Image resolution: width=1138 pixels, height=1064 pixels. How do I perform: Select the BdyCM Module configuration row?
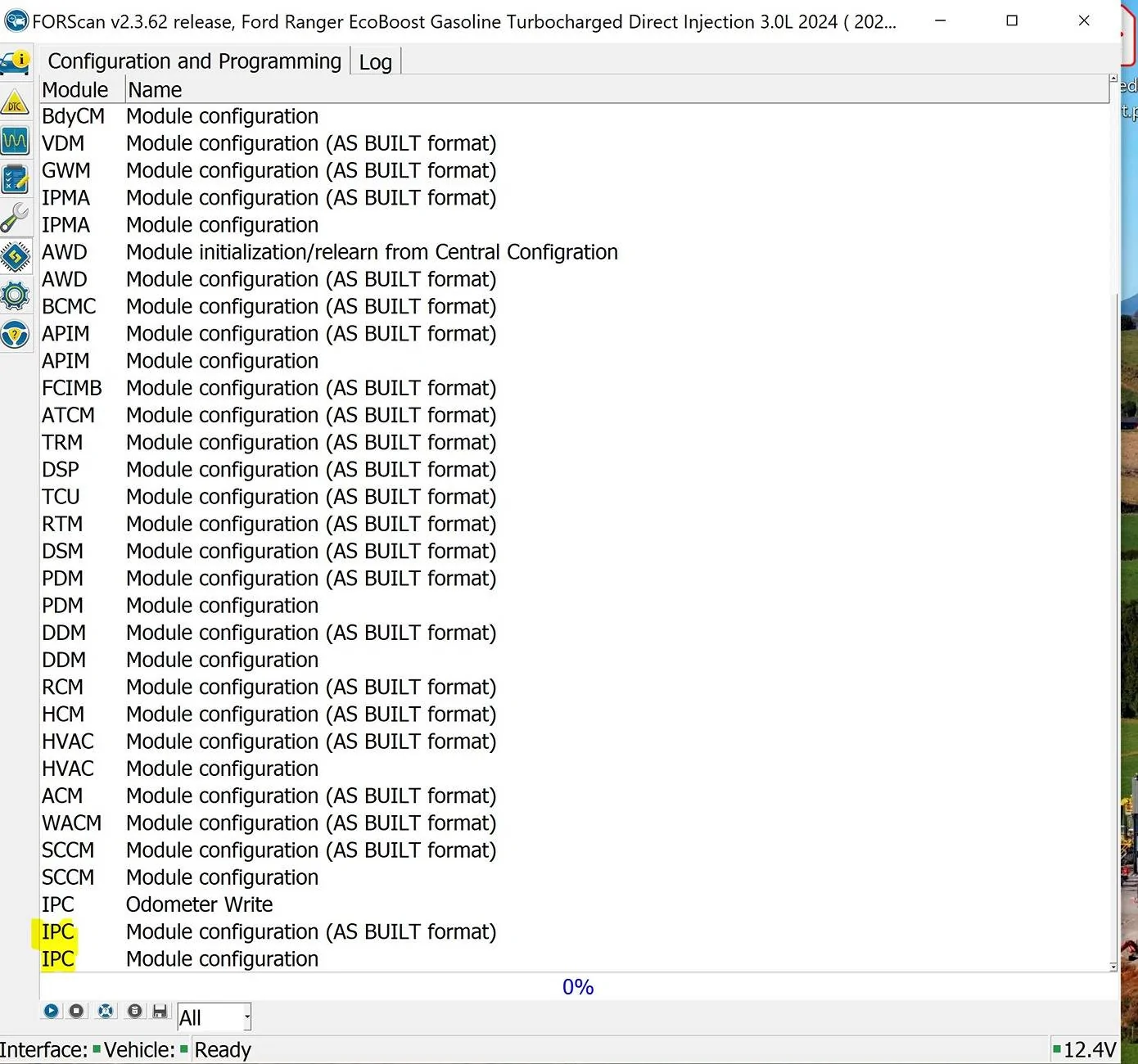573,116
